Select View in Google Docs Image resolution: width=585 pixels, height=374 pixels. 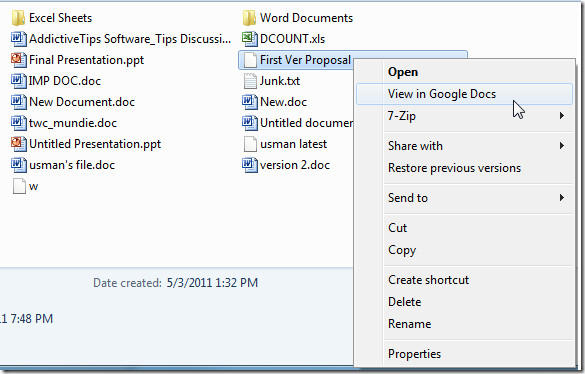464,94
